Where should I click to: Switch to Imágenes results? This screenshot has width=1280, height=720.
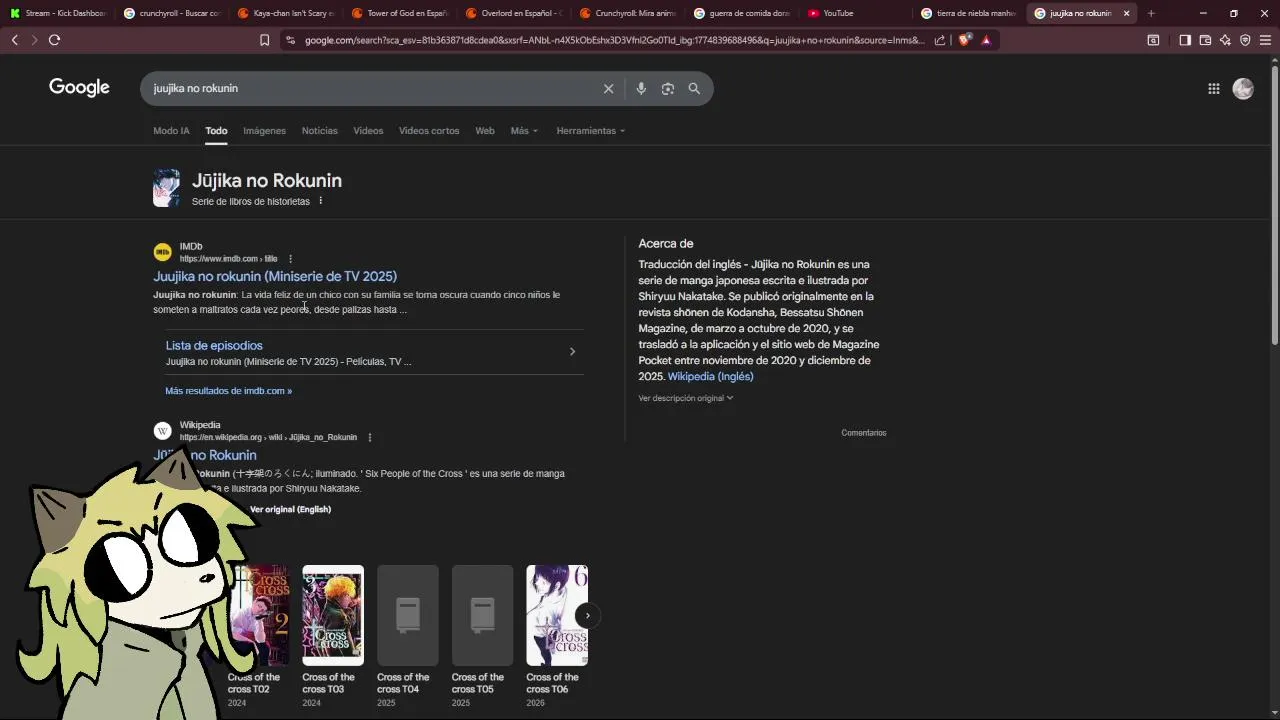[264, 131]
